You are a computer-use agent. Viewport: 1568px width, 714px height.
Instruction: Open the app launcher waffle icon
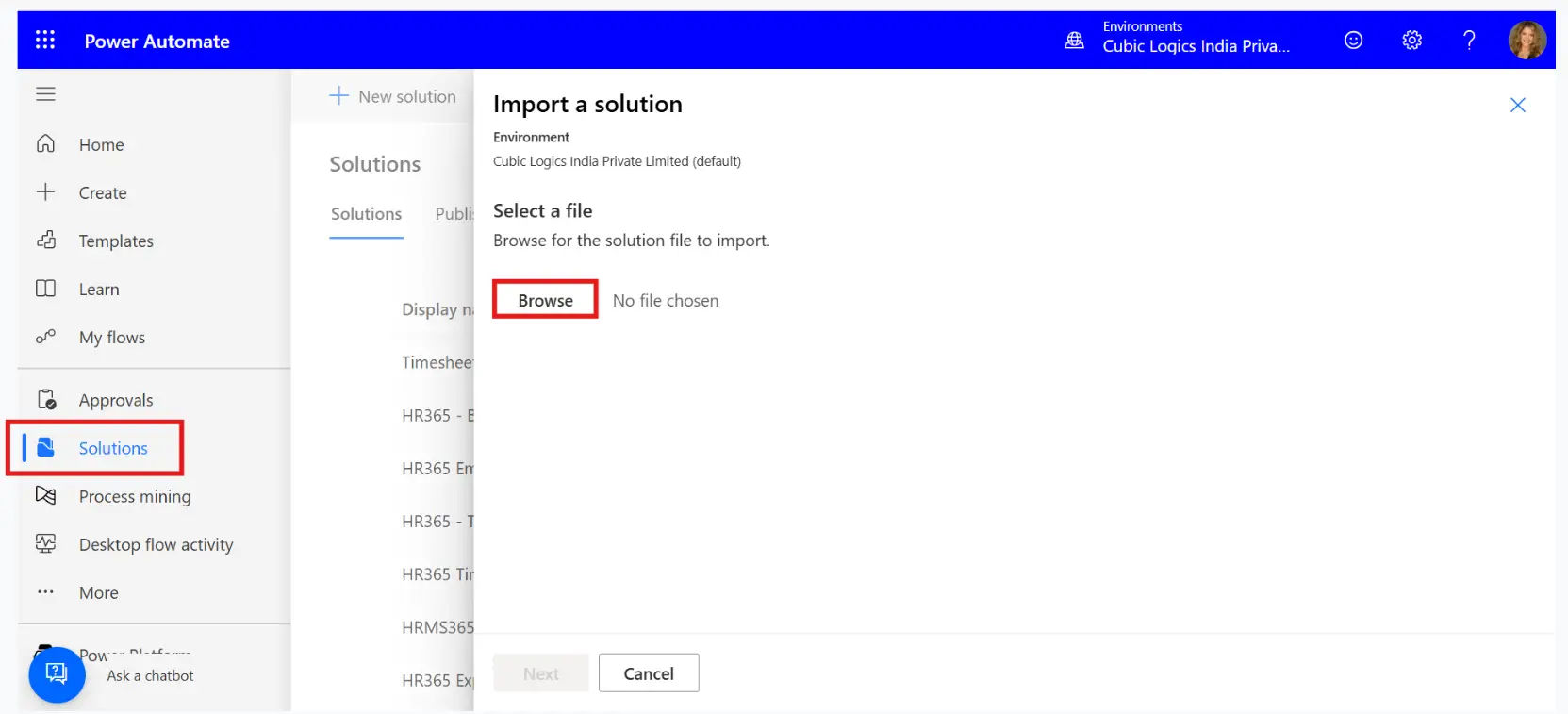[x=45, y=40]
